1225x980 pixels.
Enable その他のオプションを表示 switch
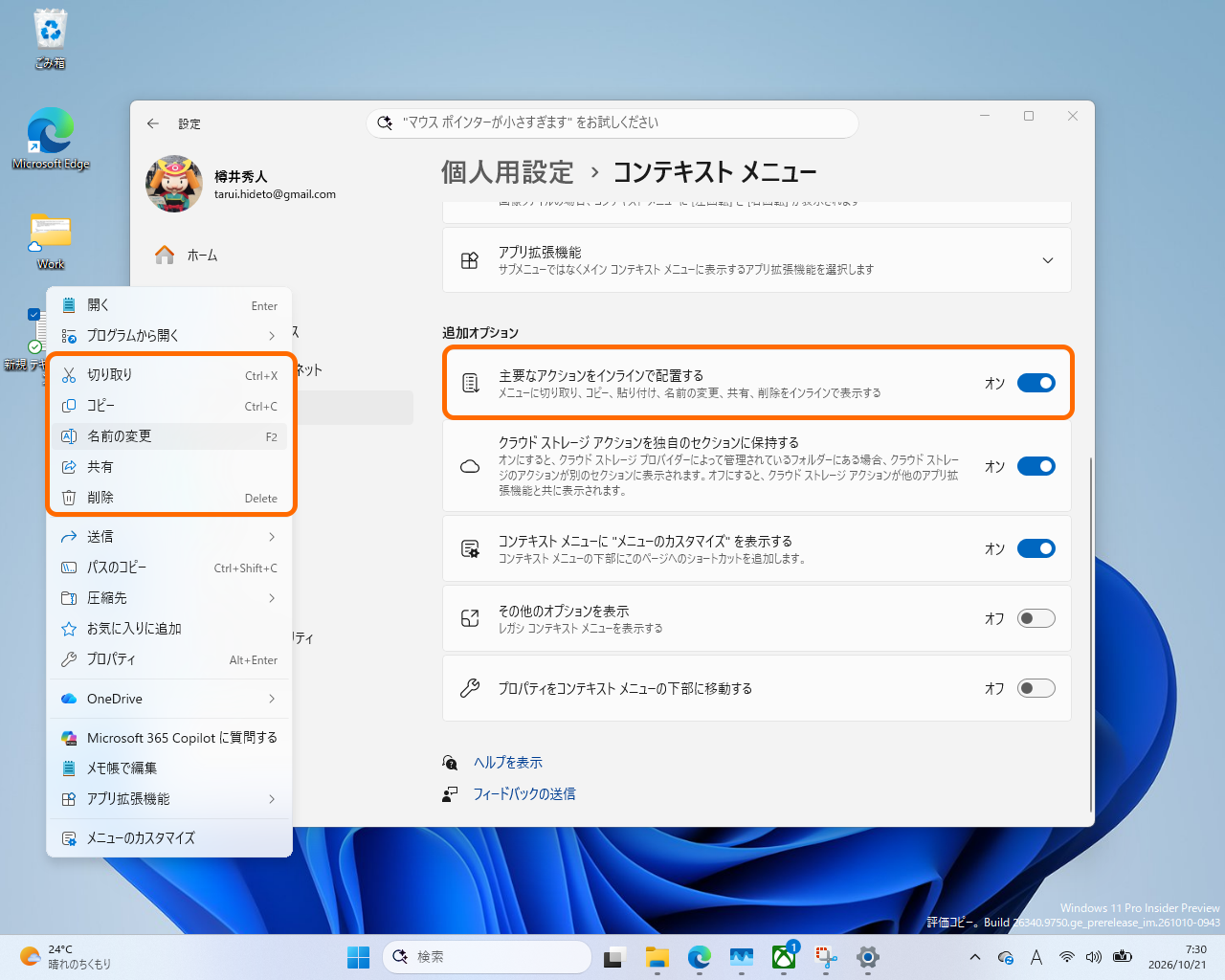[1036, 618]
